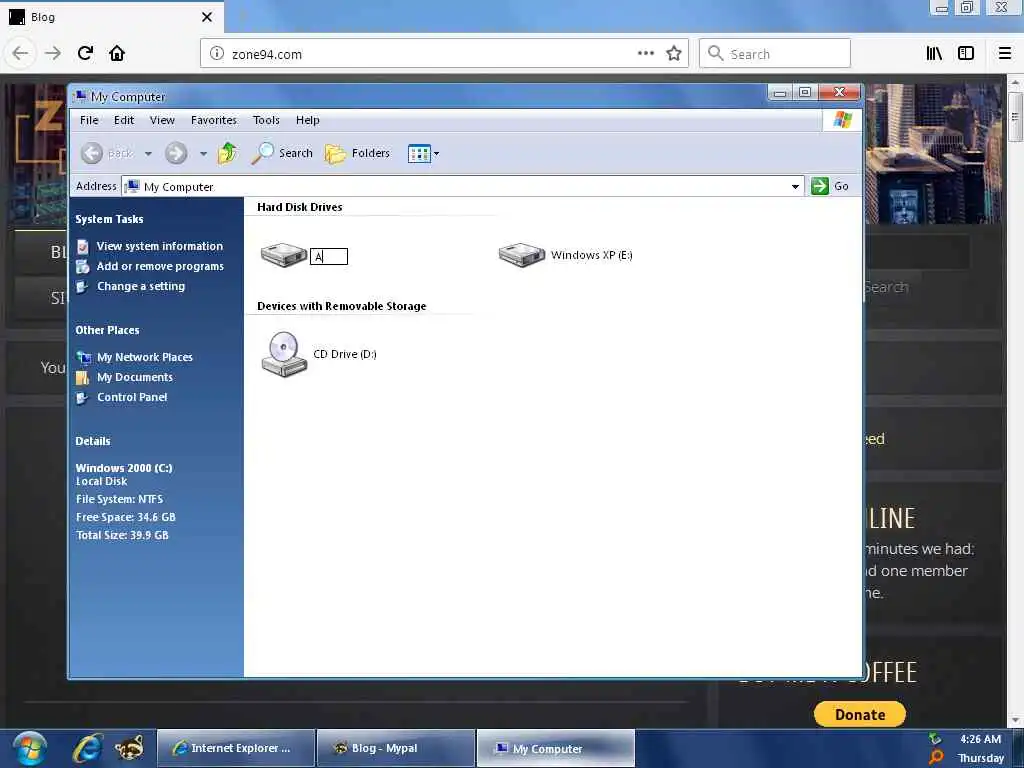The width and height of the screenshot is (1024, 768).
Task: Open the Tools menu
Action: [266, 120]
